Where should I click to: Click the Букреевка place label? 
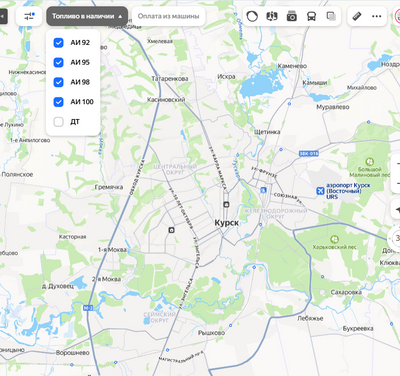[358, 328]
